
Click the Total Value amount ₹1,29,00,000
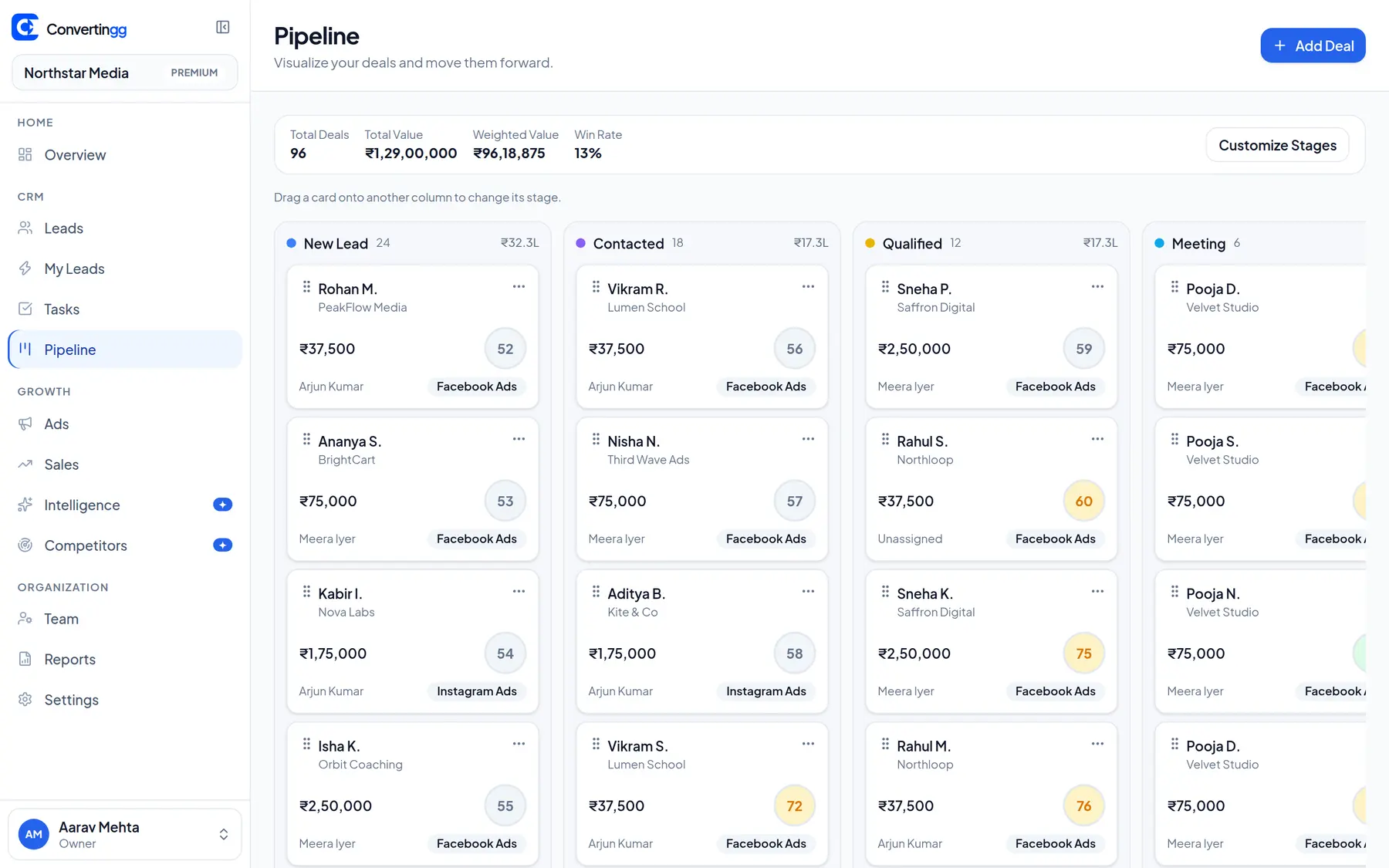coord(411,154)
